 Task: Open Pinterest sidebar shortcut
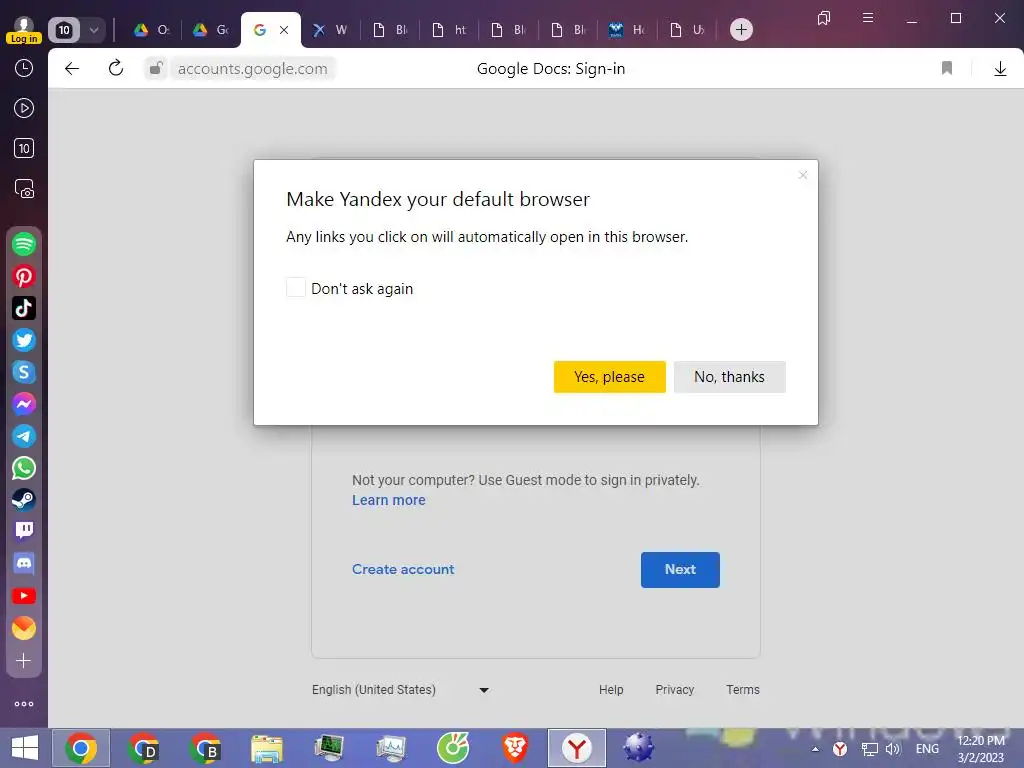[x=24, y=276]
